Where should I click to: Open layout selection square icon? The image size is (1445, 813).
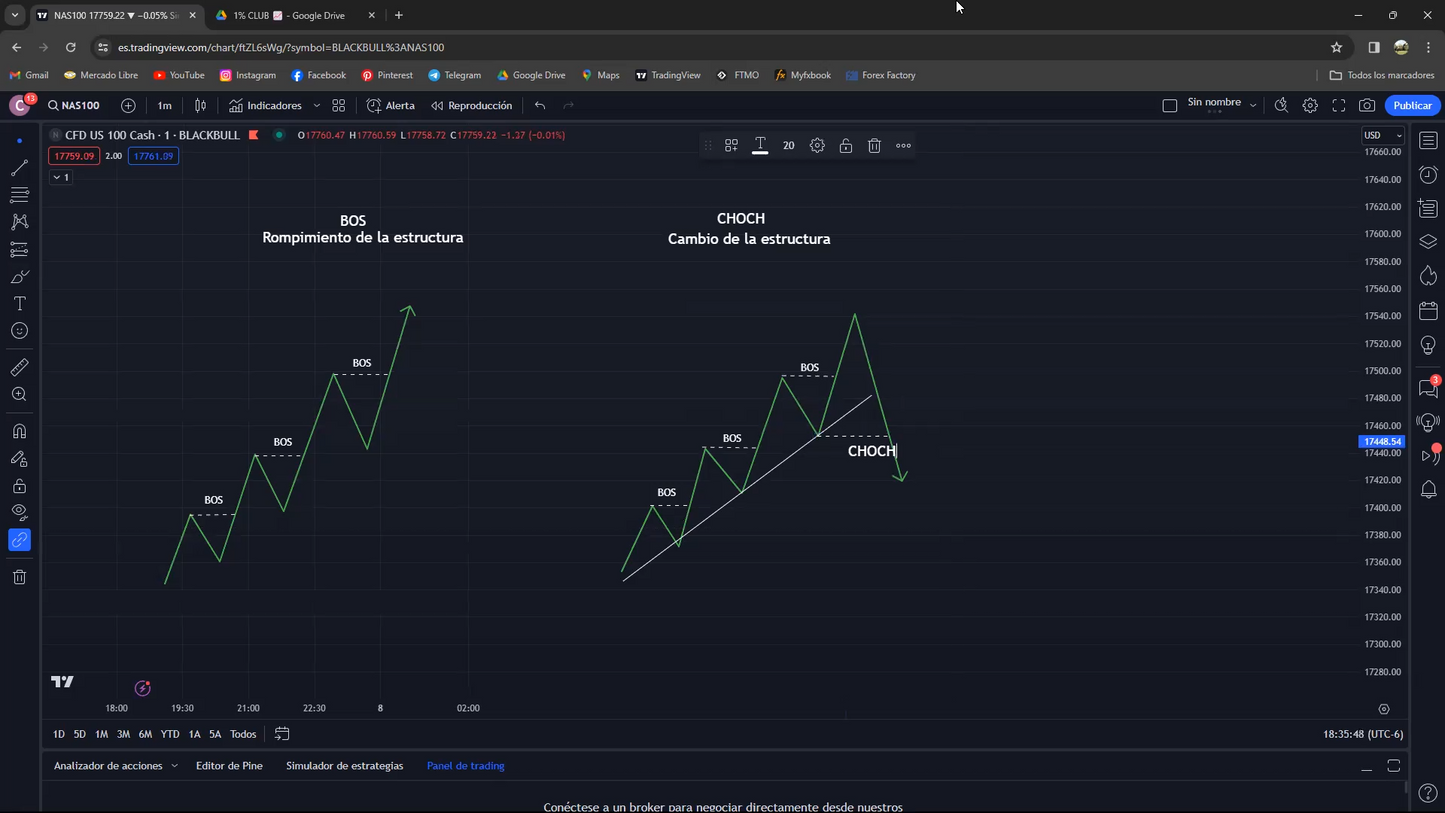point(1169,106)
